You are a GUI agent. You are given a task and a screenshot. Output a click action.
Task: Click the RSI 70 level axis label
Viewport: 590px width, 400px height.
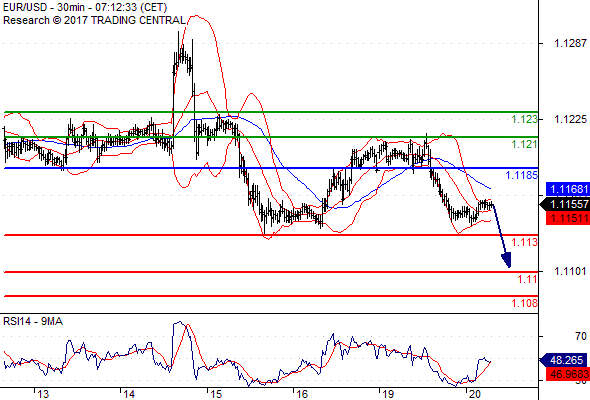click(581, 336)
